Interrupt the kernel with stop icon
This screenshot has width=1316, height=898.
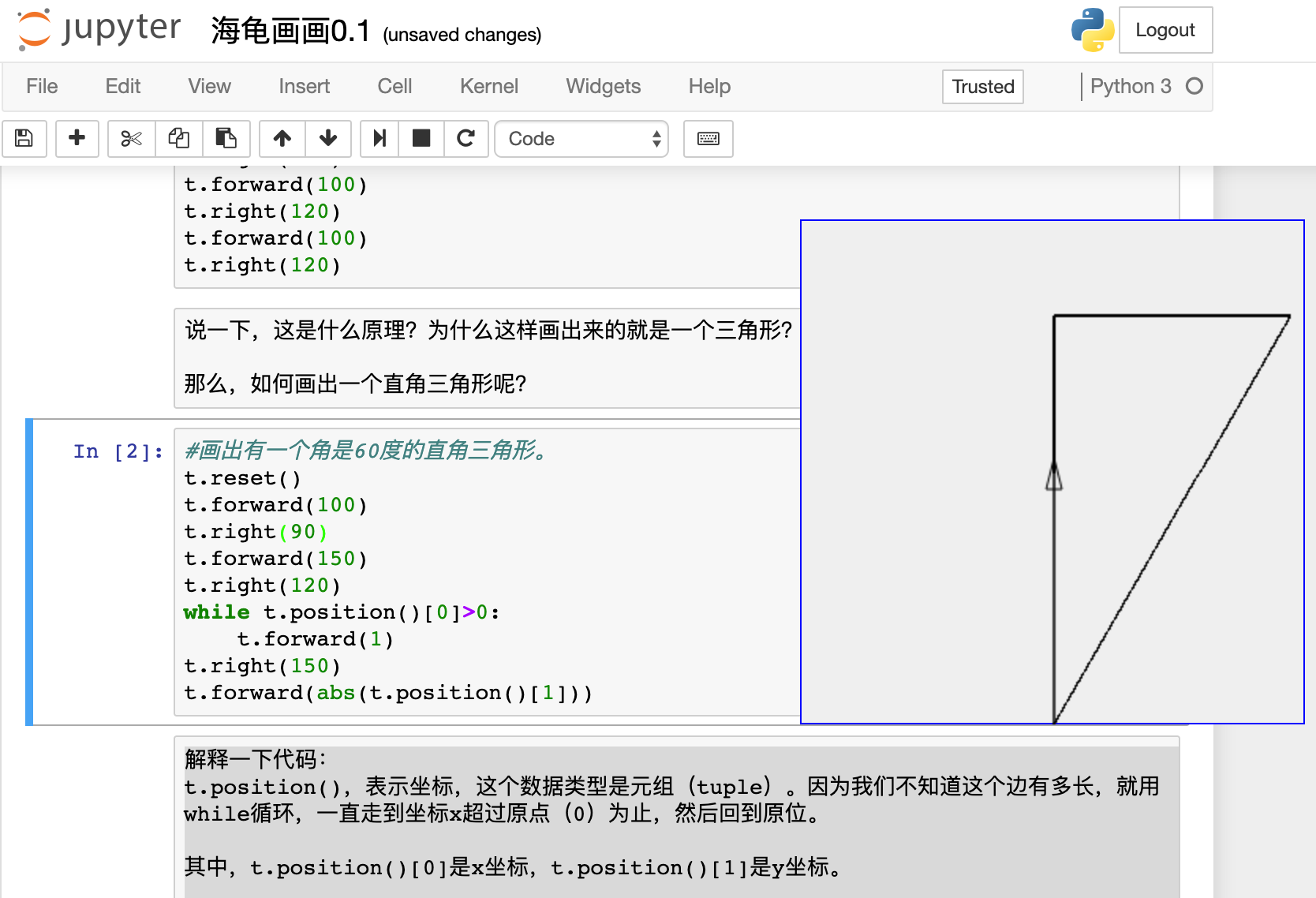(x=421, y=139)
